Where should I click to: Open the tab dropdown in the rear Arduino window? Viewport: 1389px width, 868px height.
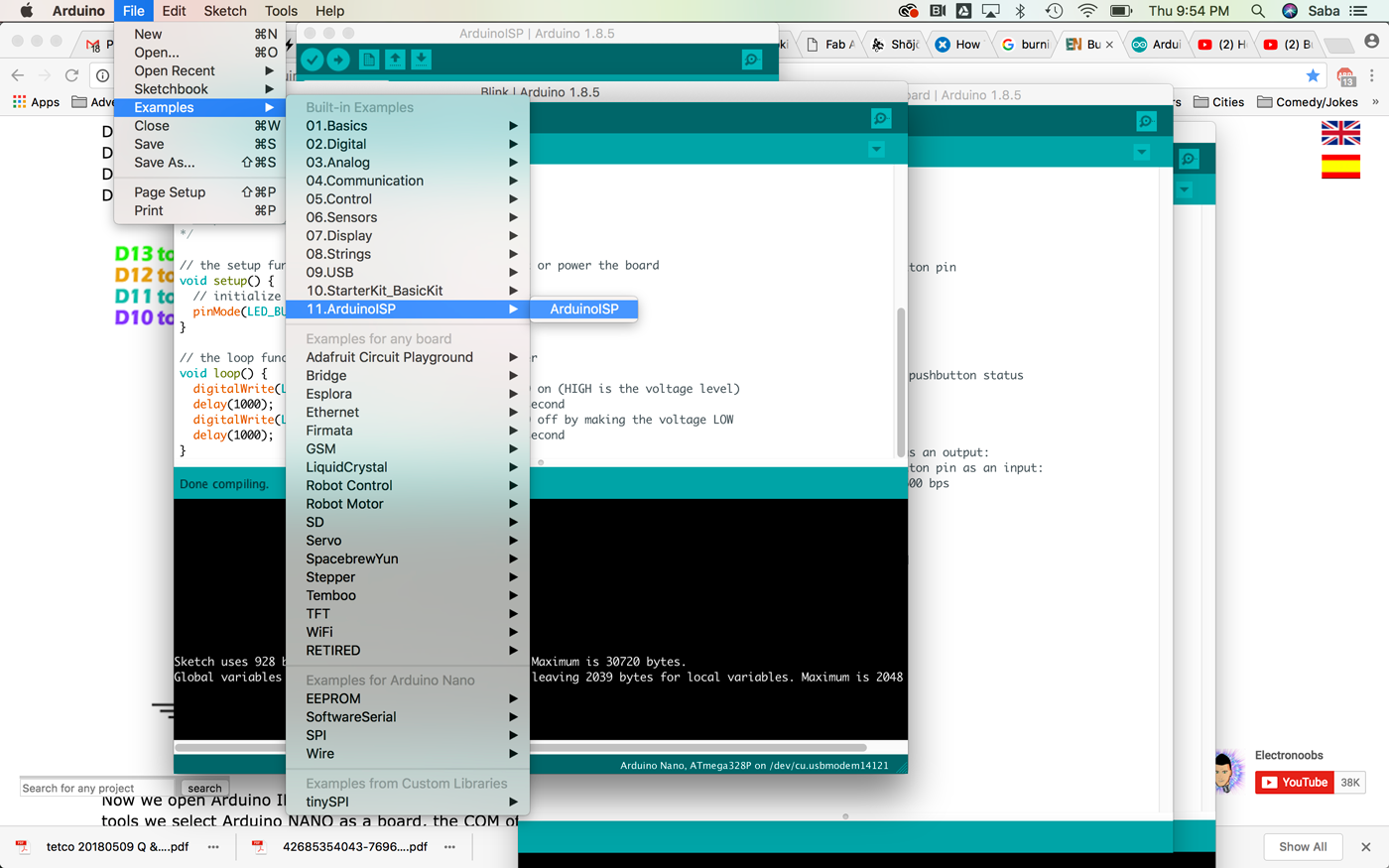[1142, 152]
